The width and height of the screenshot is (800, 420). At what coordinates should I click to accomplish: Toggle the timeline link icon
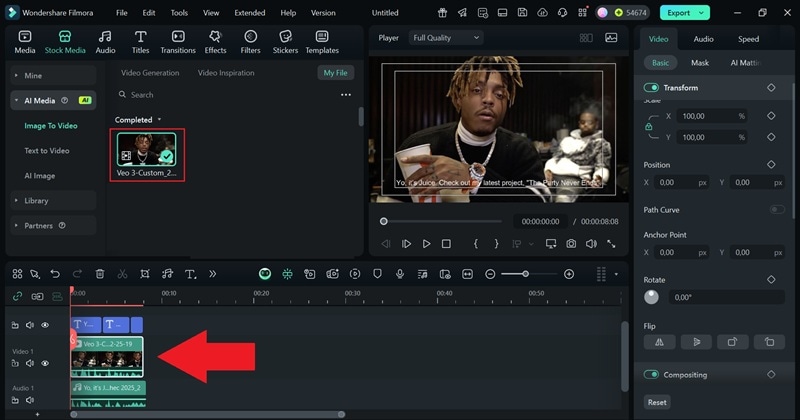point(17,297)
